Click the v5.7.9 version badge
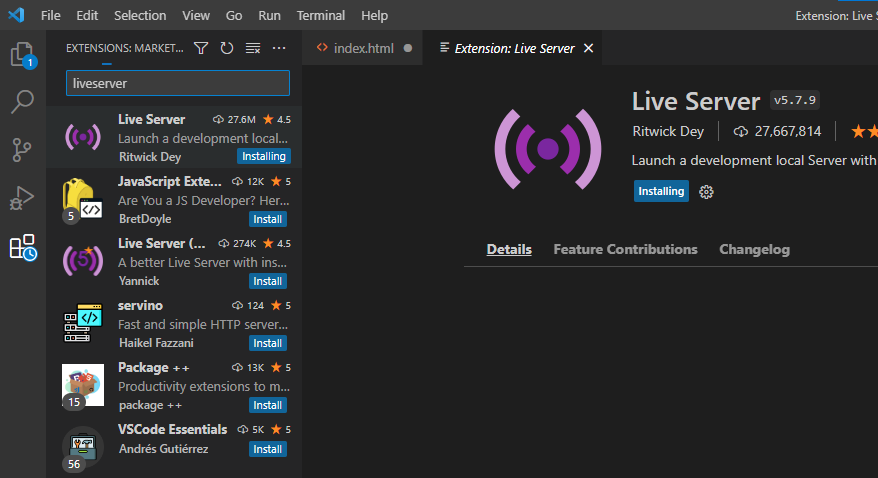Image resolution: width=878 pixels, height=478 pixels. pos(795,100)
